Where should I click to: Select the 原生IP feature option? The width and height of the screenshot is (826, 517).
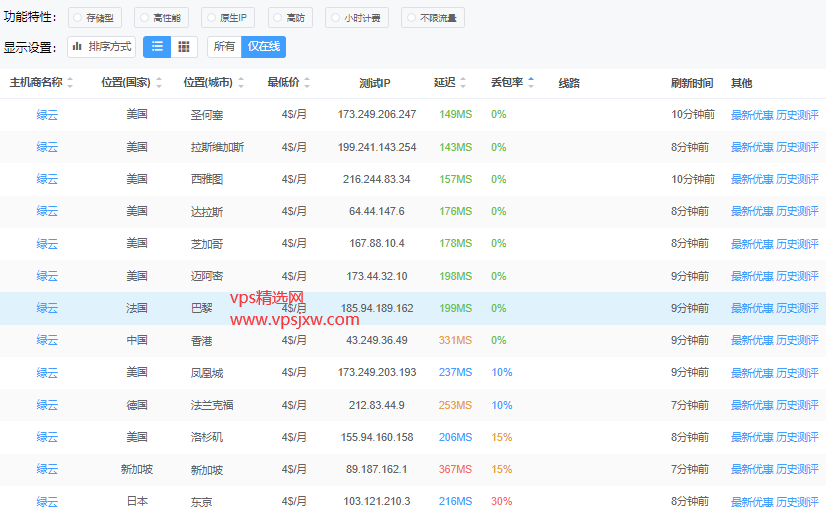228,18
